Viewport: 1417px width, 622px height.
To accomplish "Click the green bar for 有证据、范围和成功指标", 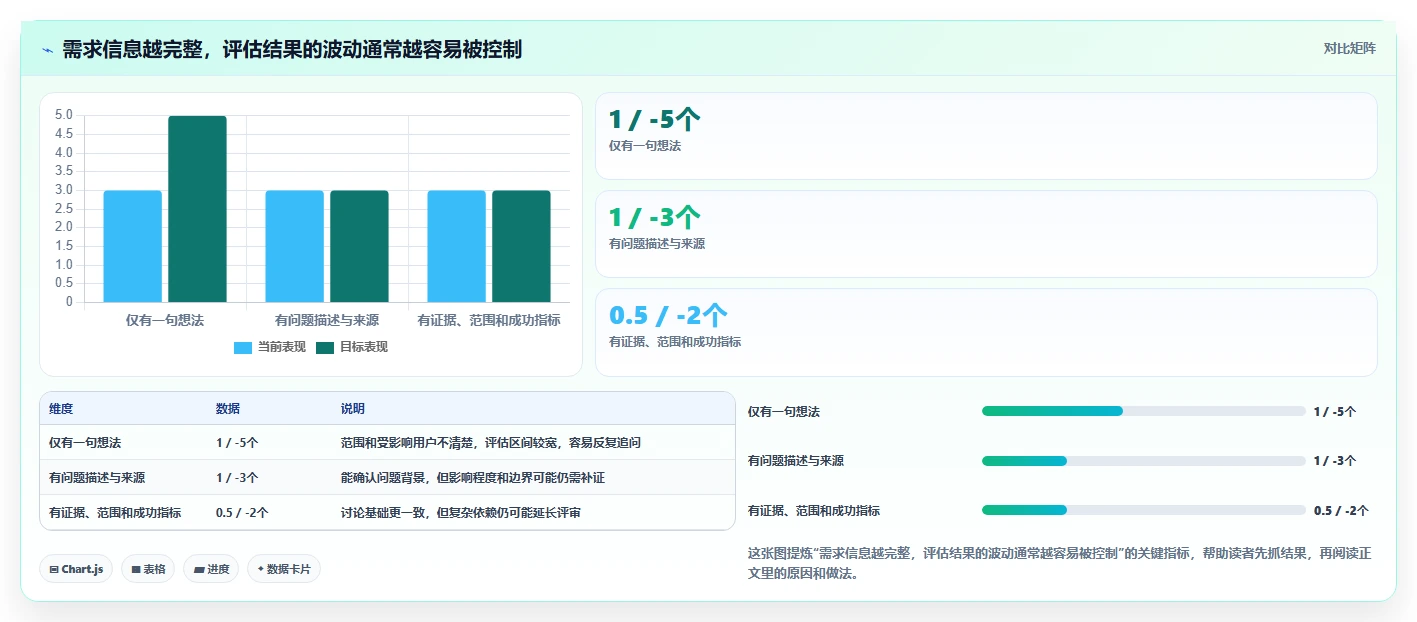I will click(521, 246).
